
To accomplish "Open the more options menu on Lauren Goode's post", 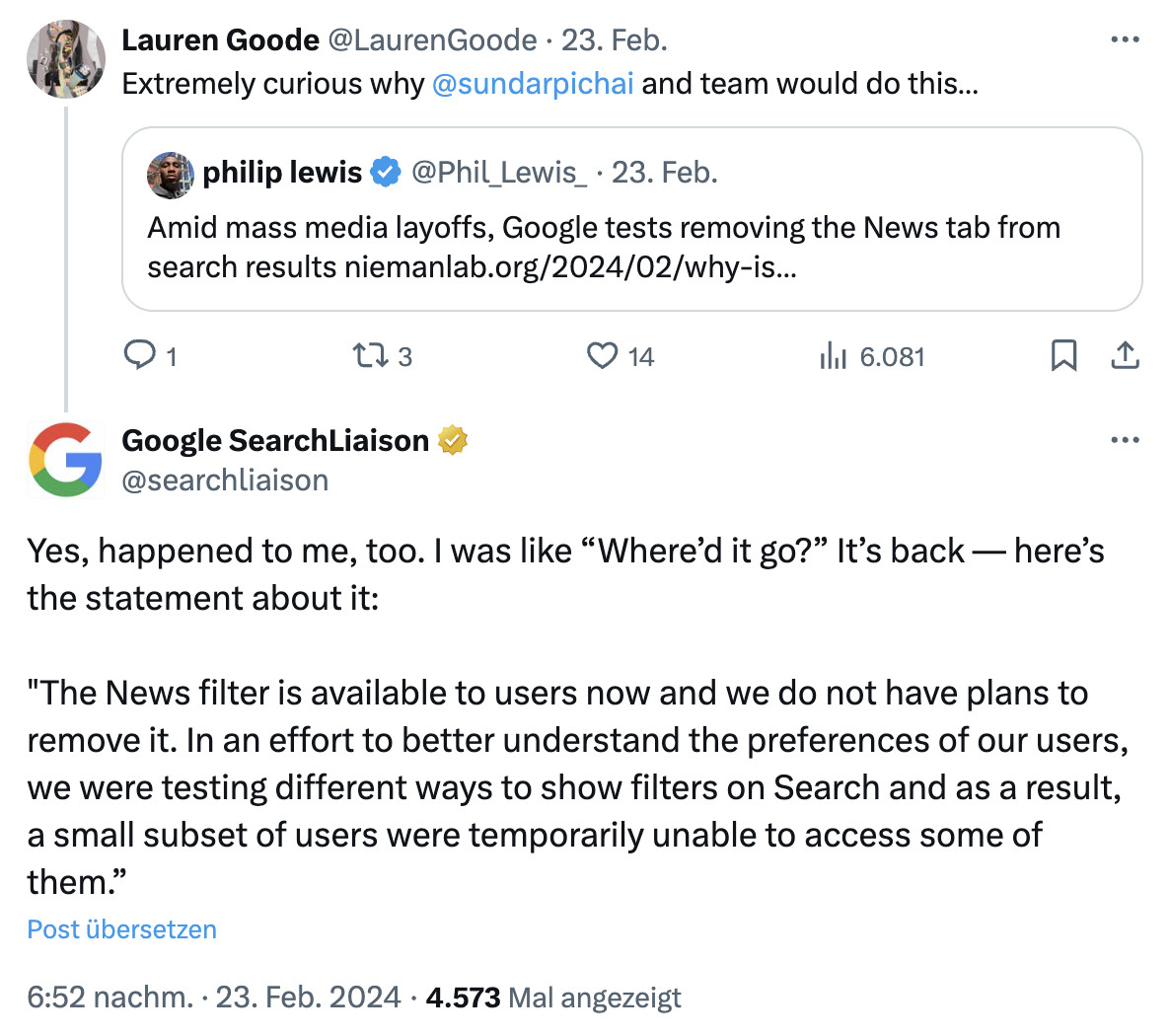I will click(x=1126, y=39).
